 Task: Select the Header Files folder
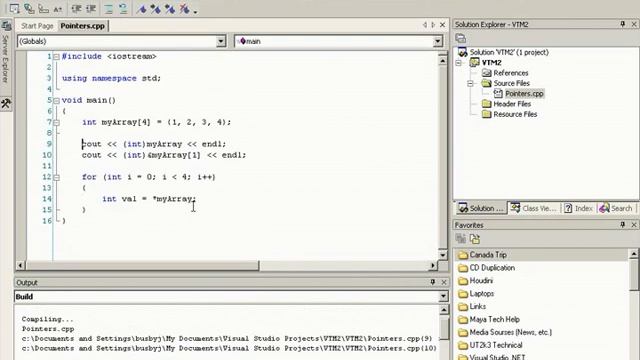click(512, 104)
